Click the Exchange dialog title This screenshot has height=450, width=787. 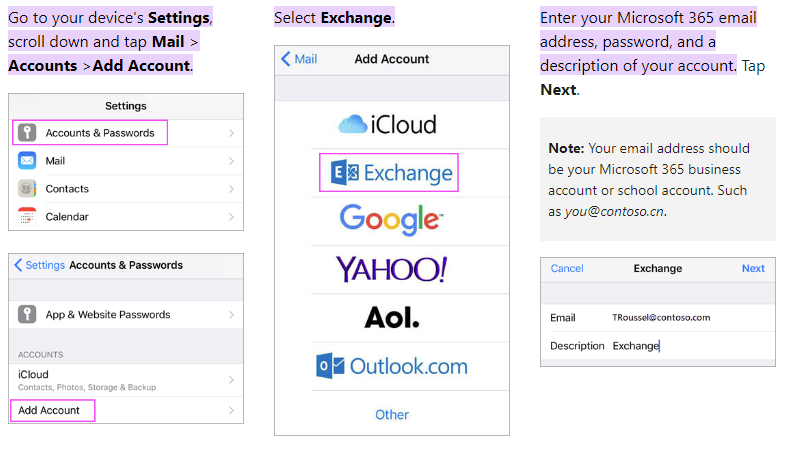[x=658, y=268]
